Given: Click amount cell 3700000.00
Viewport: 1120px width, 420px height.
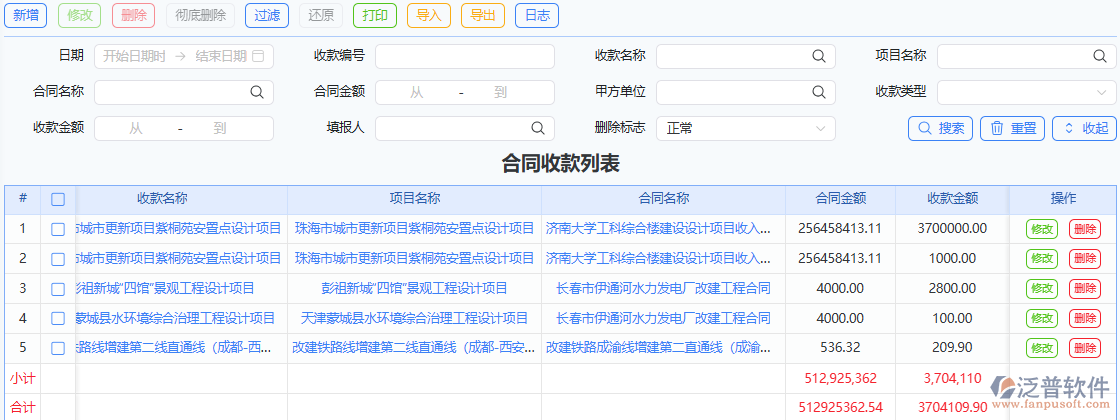Looking at the screenshot, I should (952, 229).
